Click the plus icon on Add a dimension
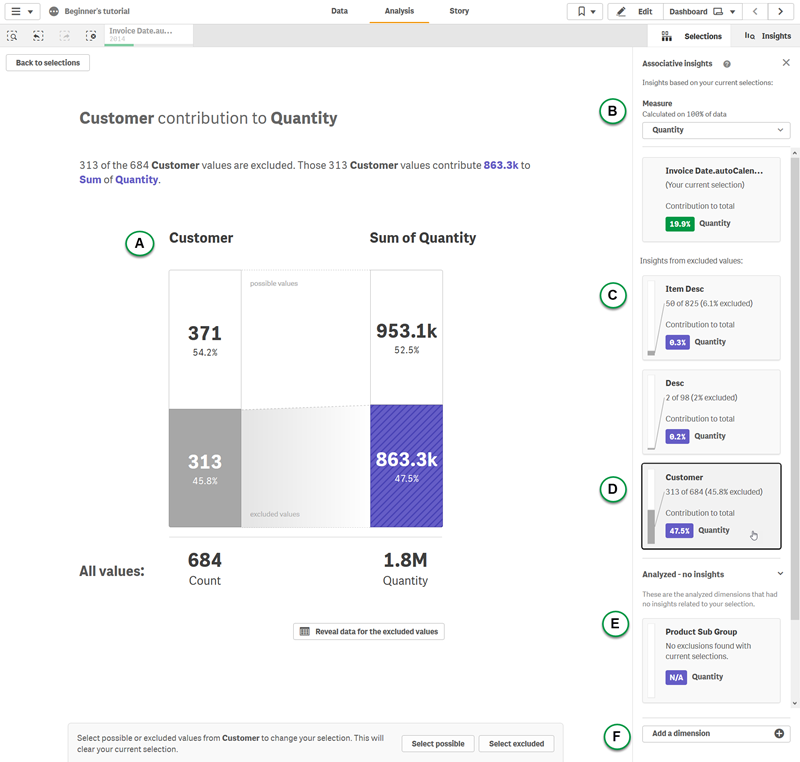The width and height of the screenshot is (800, 762). [x=779, y=734]
